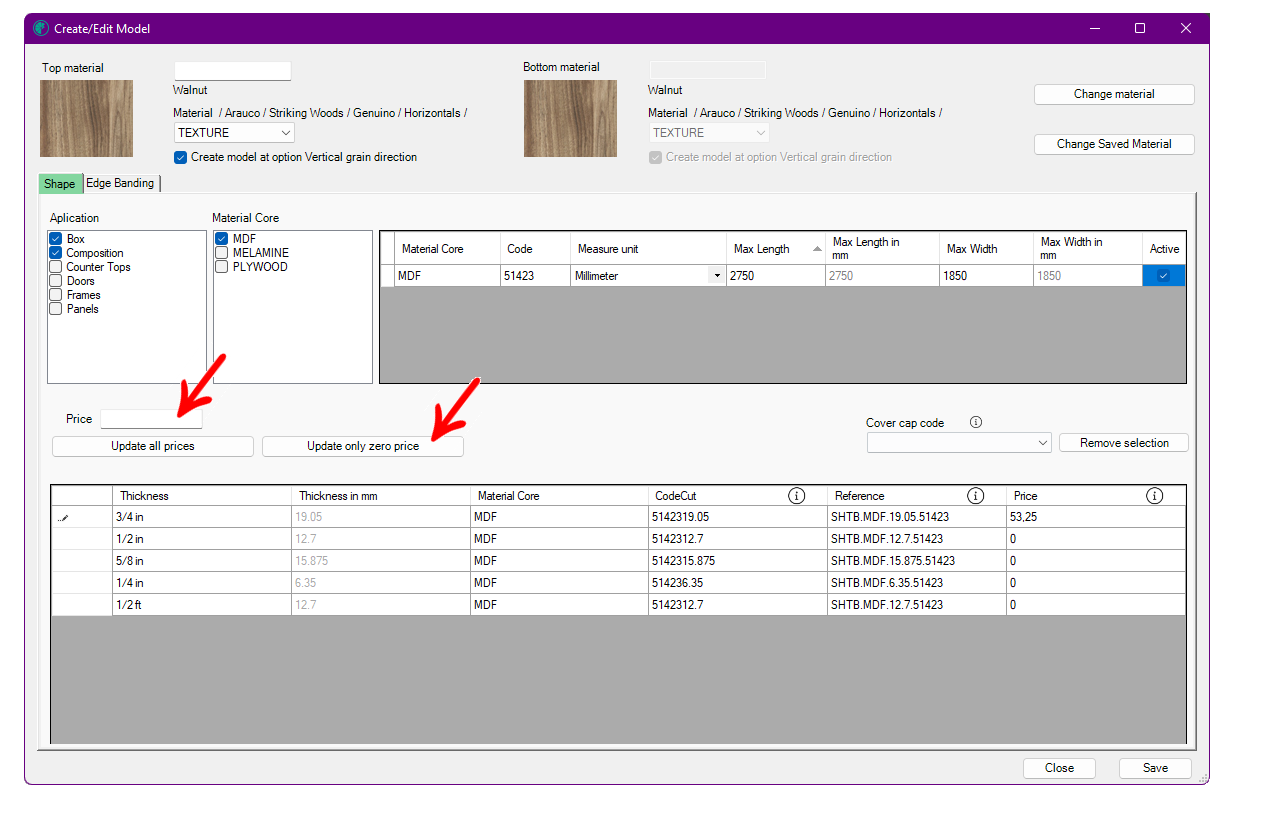
Task: Toggle the Box application checkbox
Action: pyautogui.click(x=56, y=239)
